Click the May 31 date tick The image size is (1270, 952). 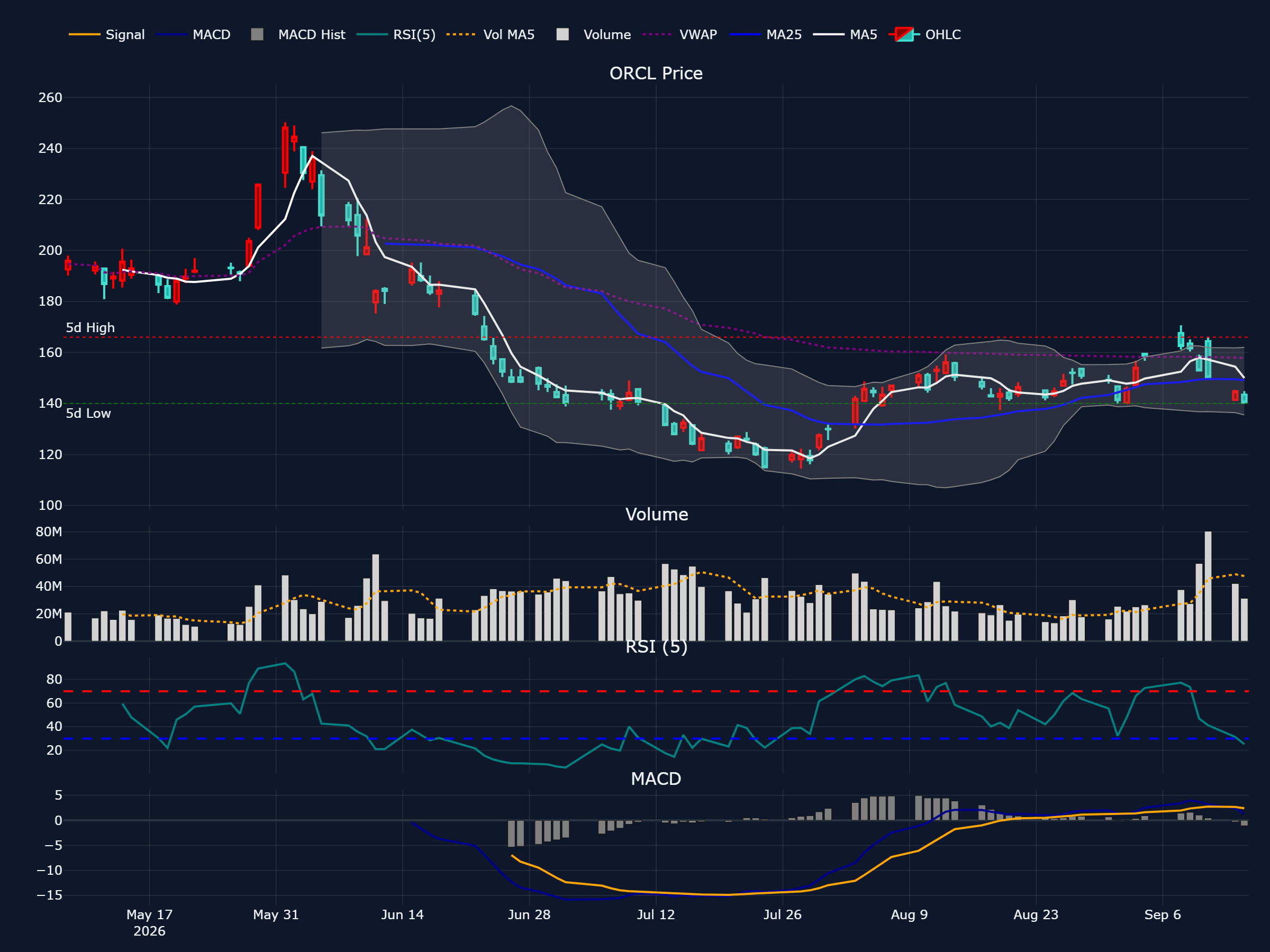[276, 914]
